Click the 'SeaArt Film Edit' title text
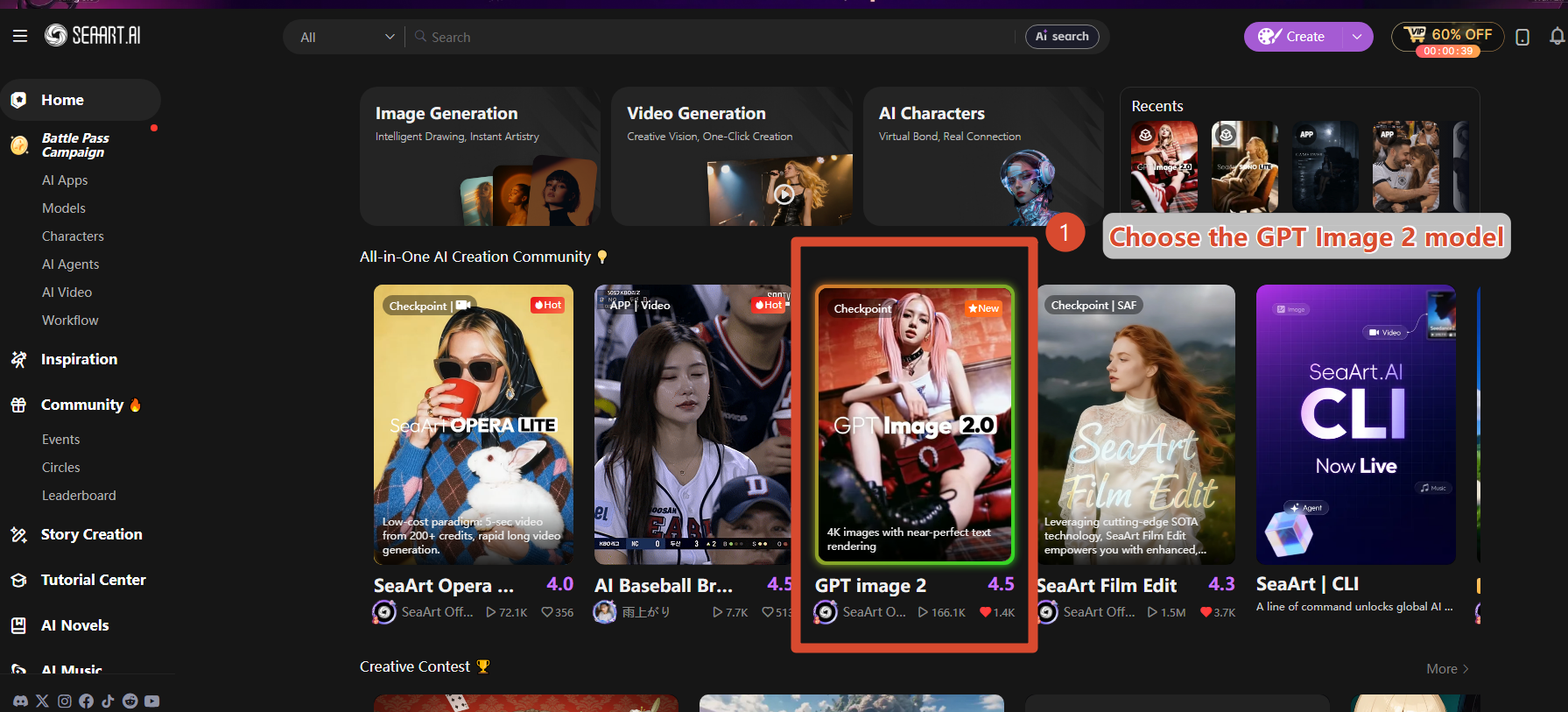The height and width of the screenshot is (712, 1568). tap(1107, 585)
